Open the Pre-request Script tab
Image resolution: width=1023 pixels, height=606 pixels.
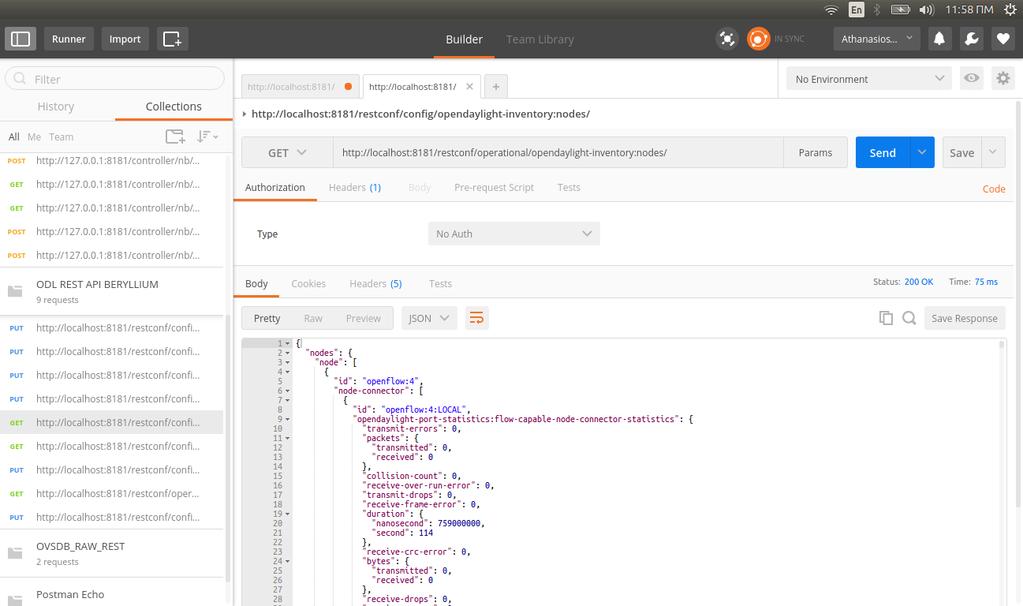494,187
